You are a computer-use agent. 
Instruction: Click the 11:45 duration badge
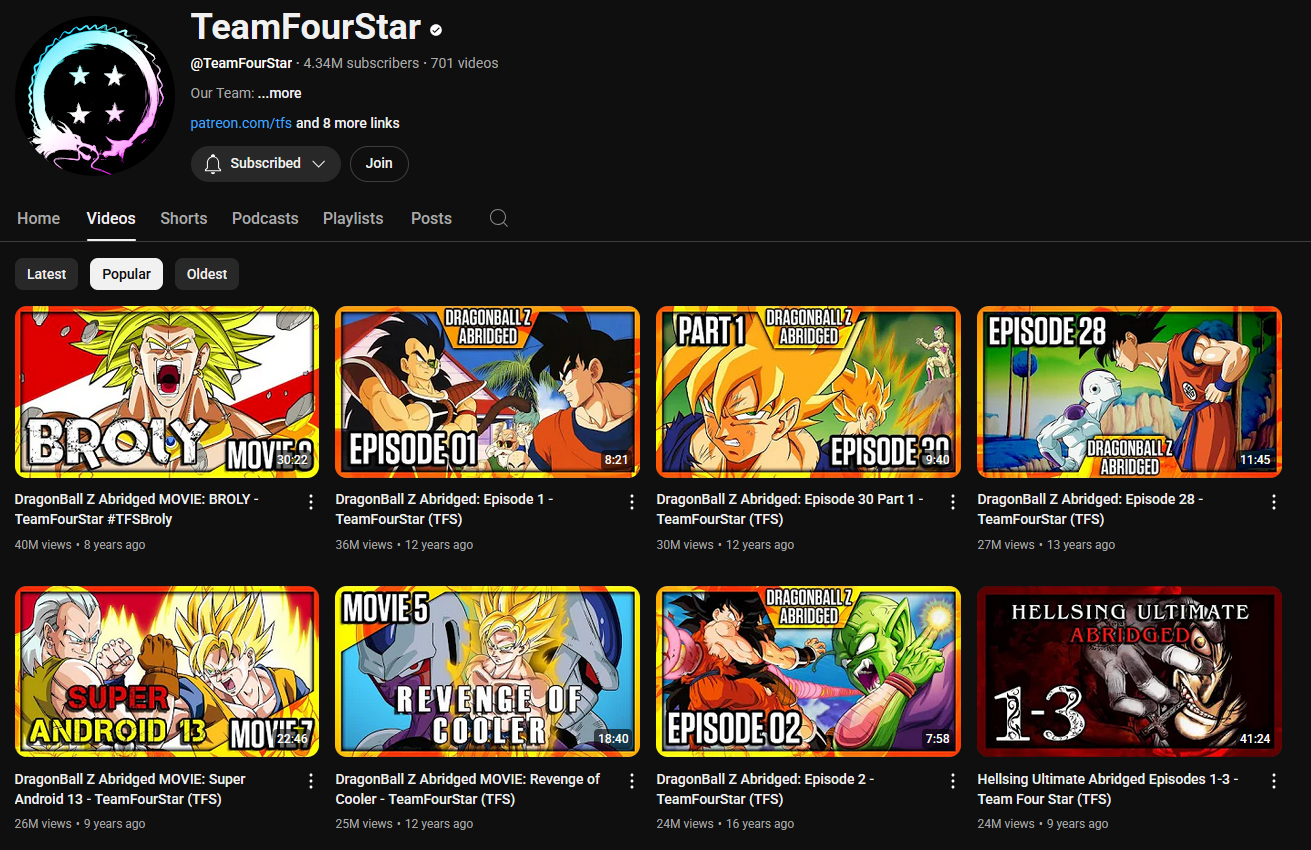[x=1255, y=460]
